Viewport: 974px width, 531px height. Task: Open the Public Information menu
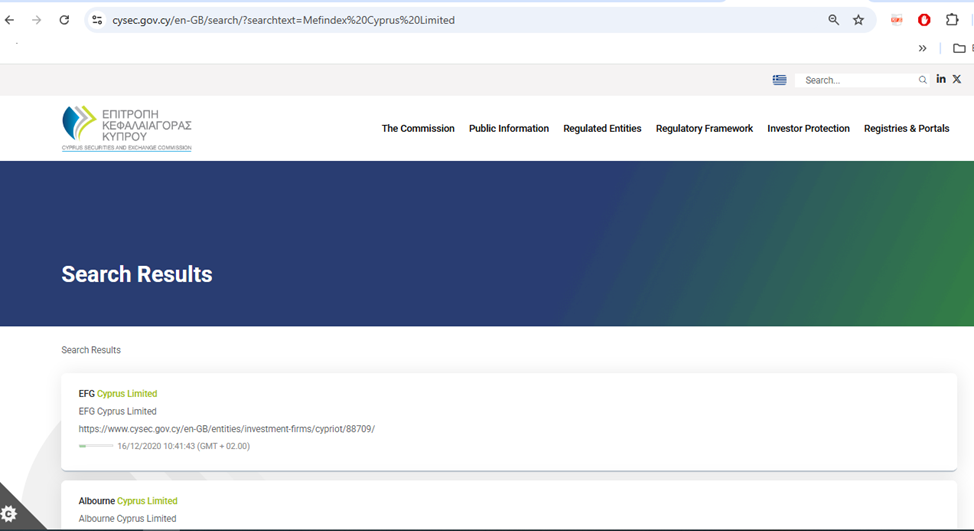click(509, 129)
